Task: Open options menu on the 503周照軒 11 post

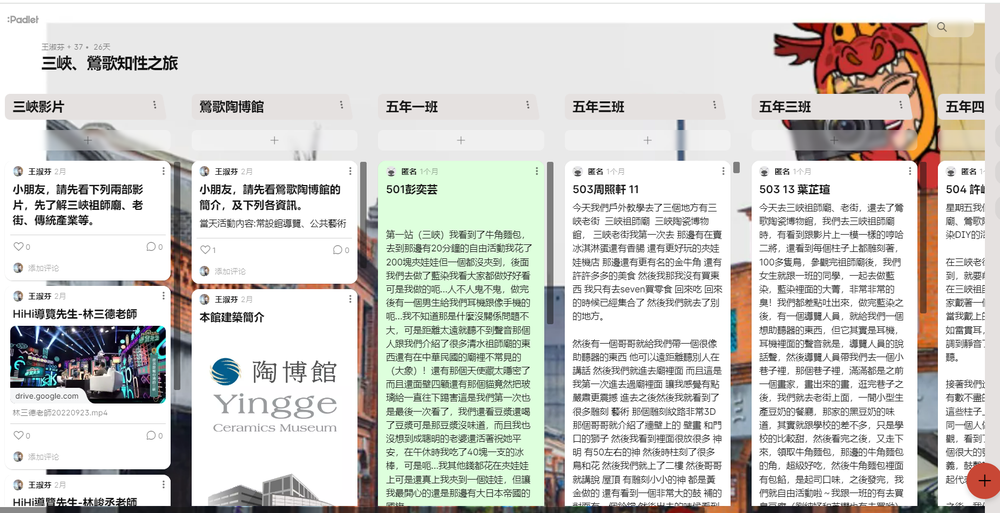Action: tap(723, 171)
